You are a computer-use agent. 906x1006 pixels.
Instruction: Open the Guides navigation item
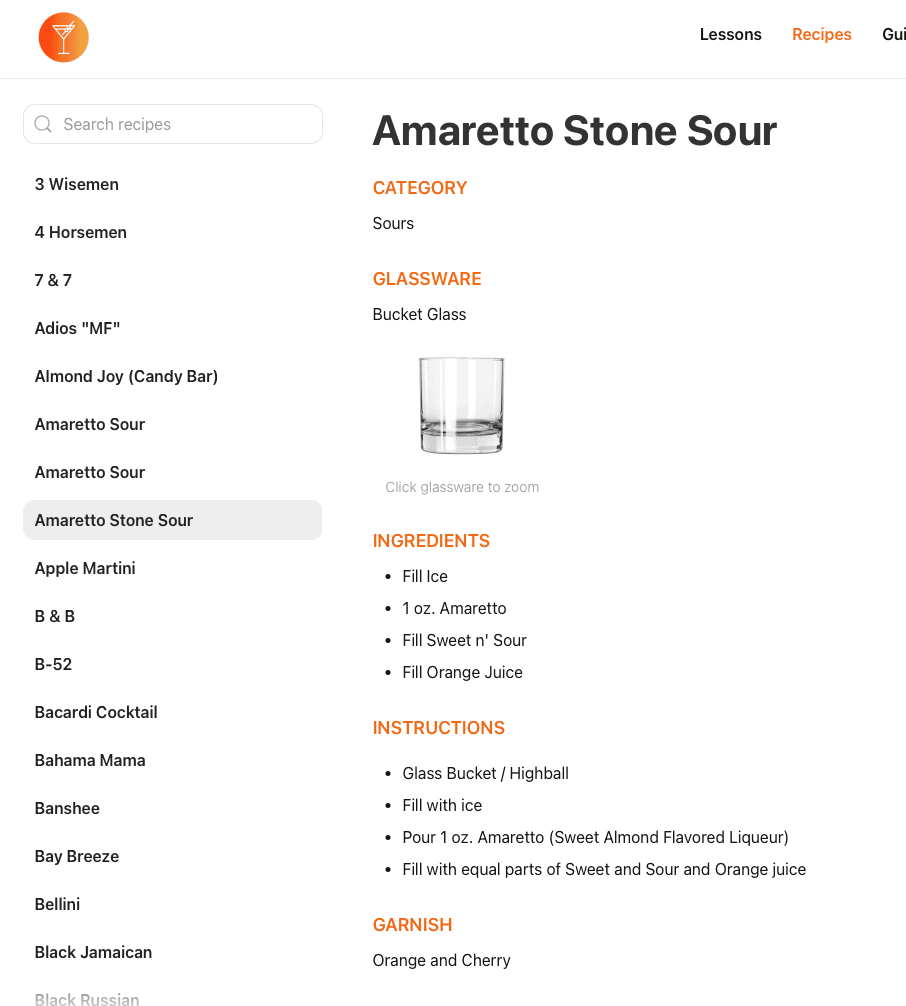tap(892, 34)
